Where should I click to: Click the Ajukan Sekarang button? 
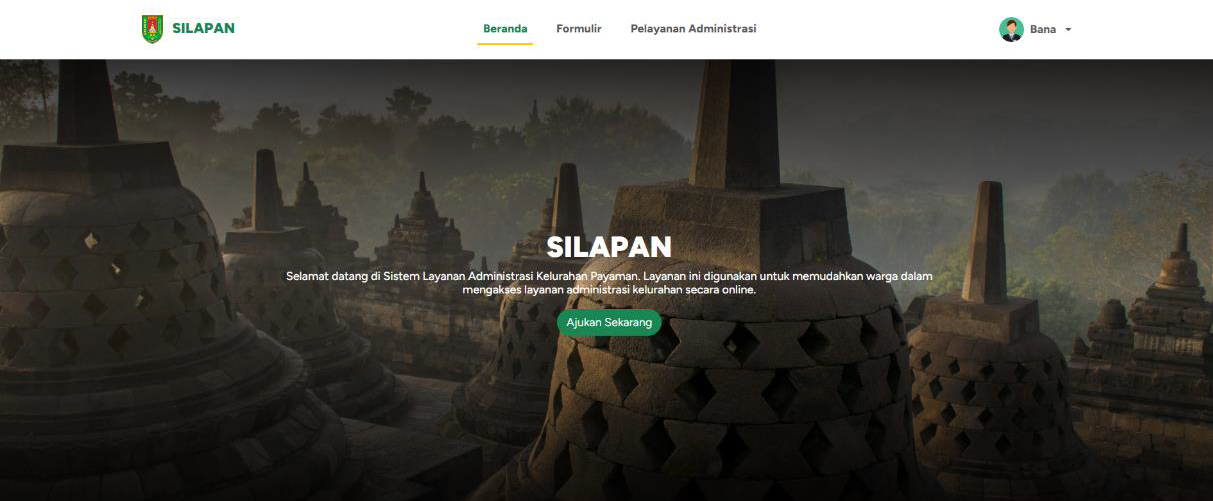(x=609, y=322)
